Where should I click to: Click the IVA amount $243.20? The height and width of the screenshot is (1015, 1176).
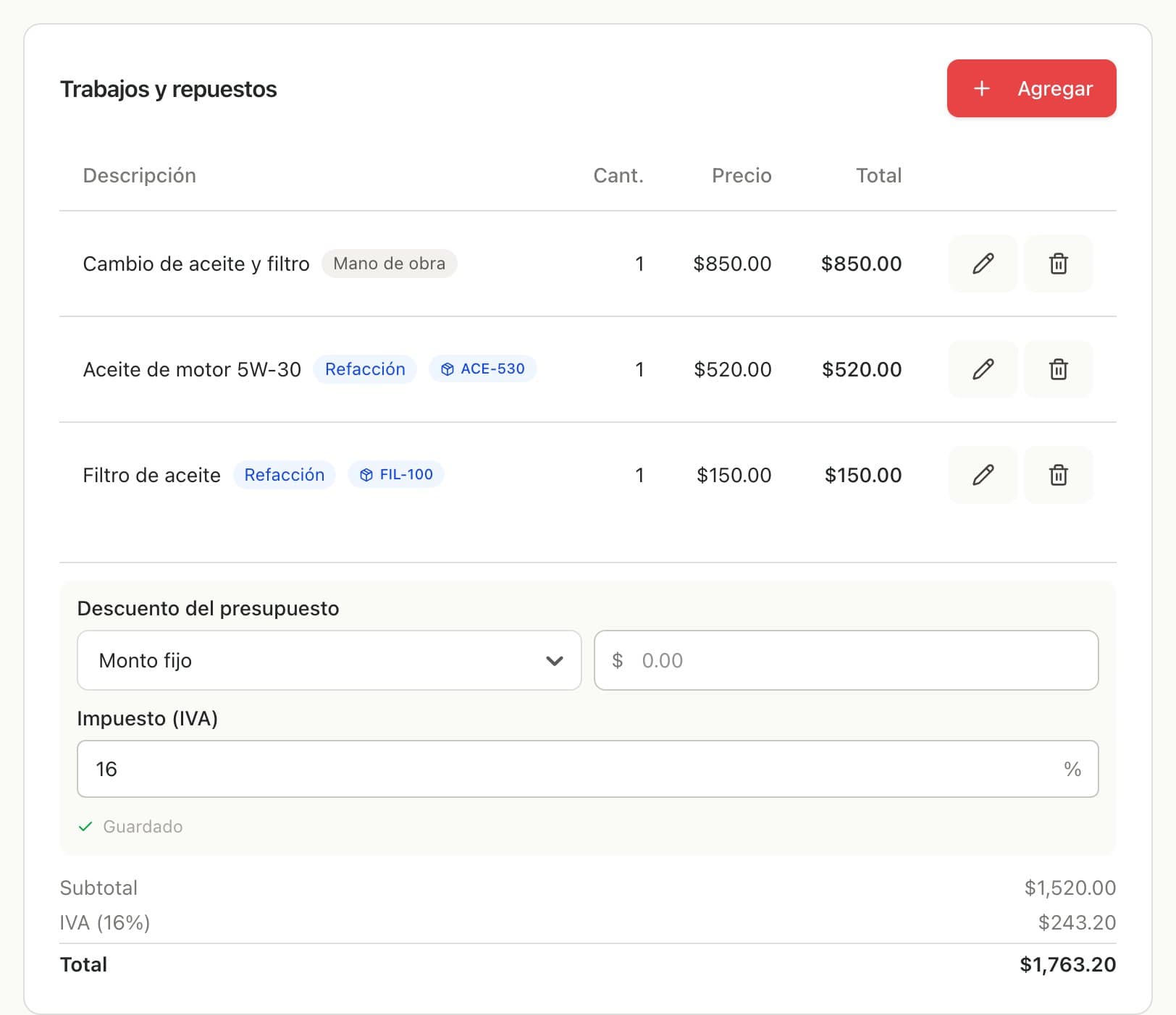pos(1077,922)
